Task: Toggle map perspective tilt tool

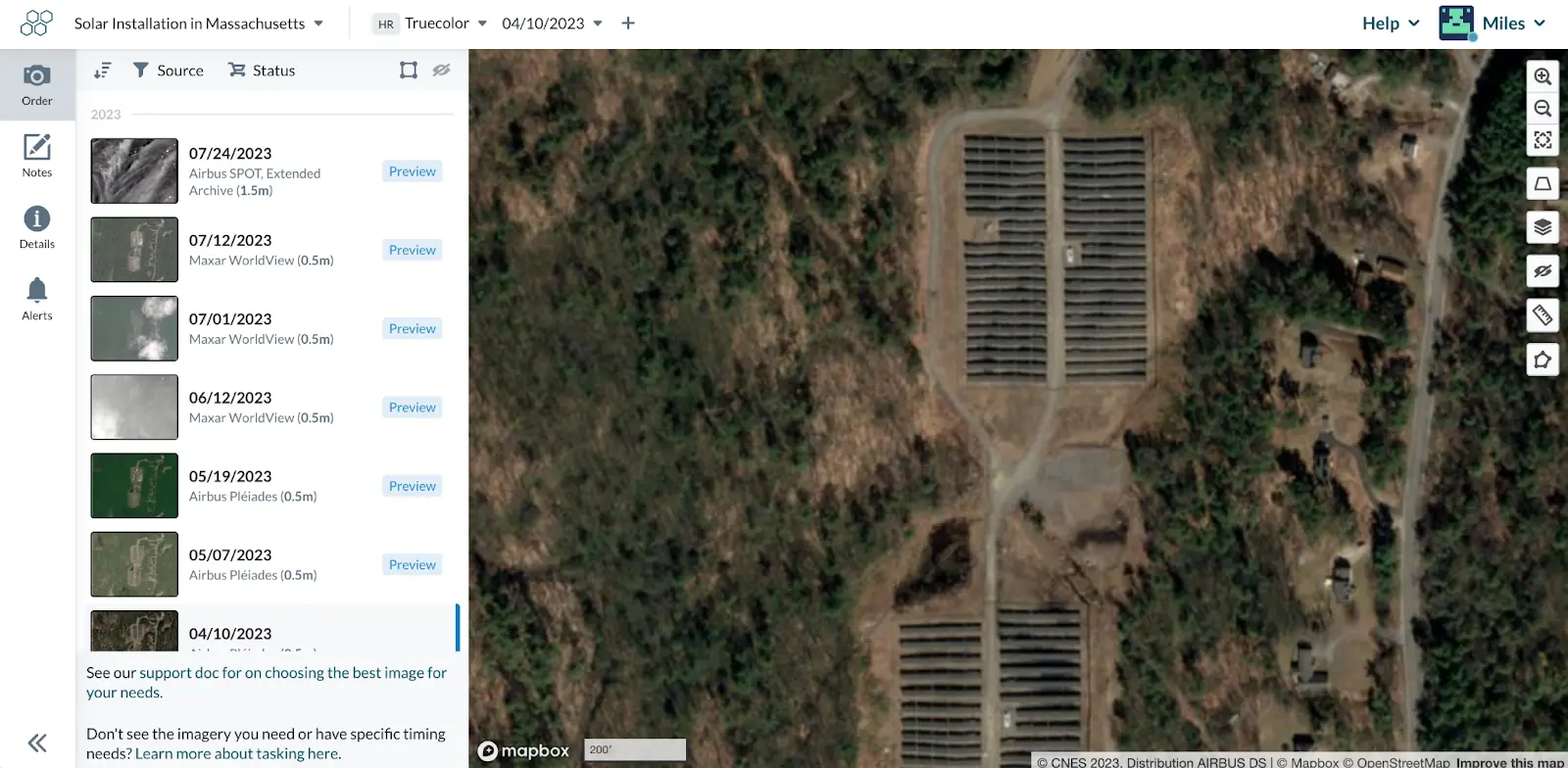Action: [x=1543, y=183]
